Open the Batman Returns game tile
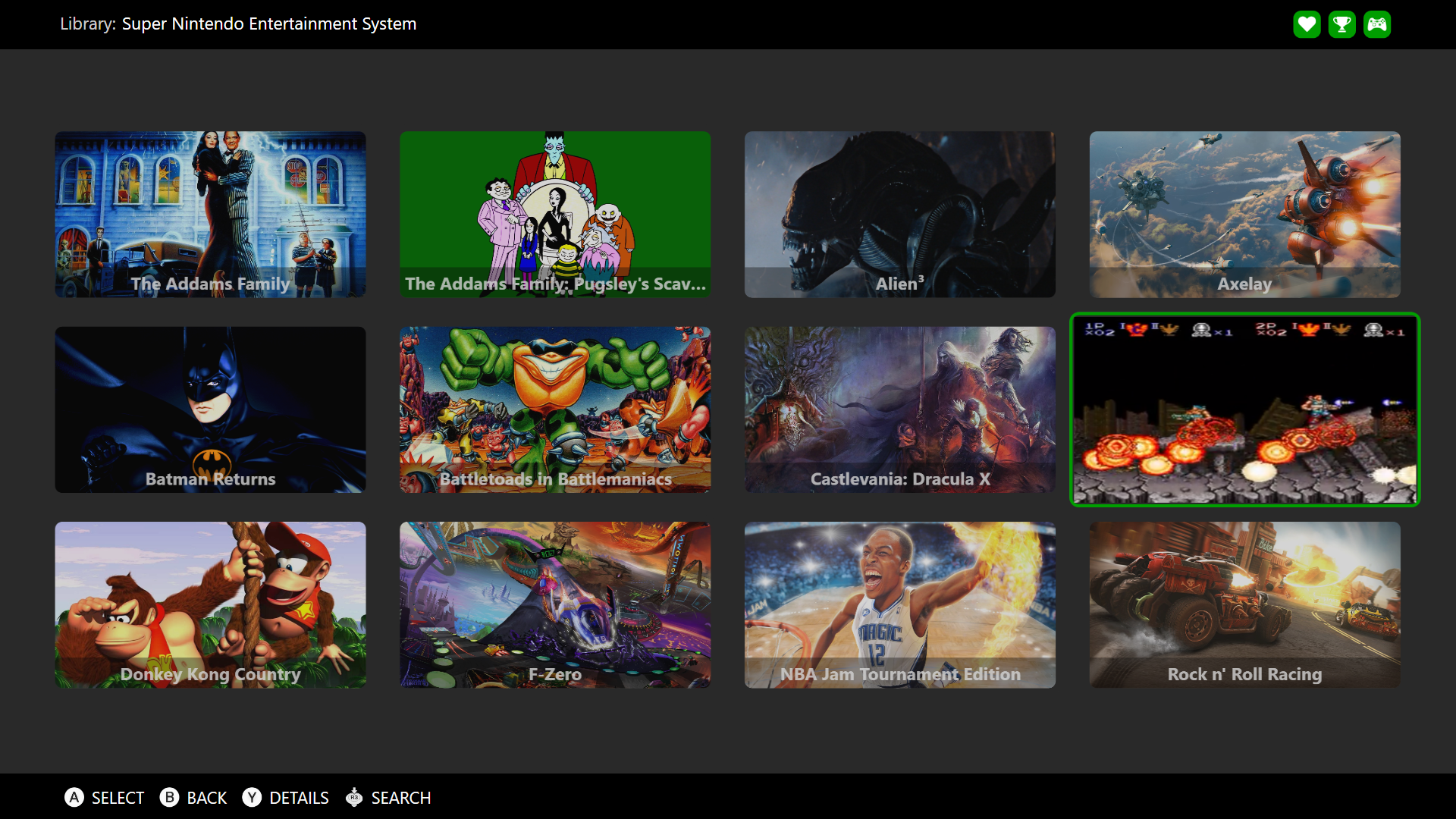The width and height of the screenshot is (1456, 819). click(210, 409)
